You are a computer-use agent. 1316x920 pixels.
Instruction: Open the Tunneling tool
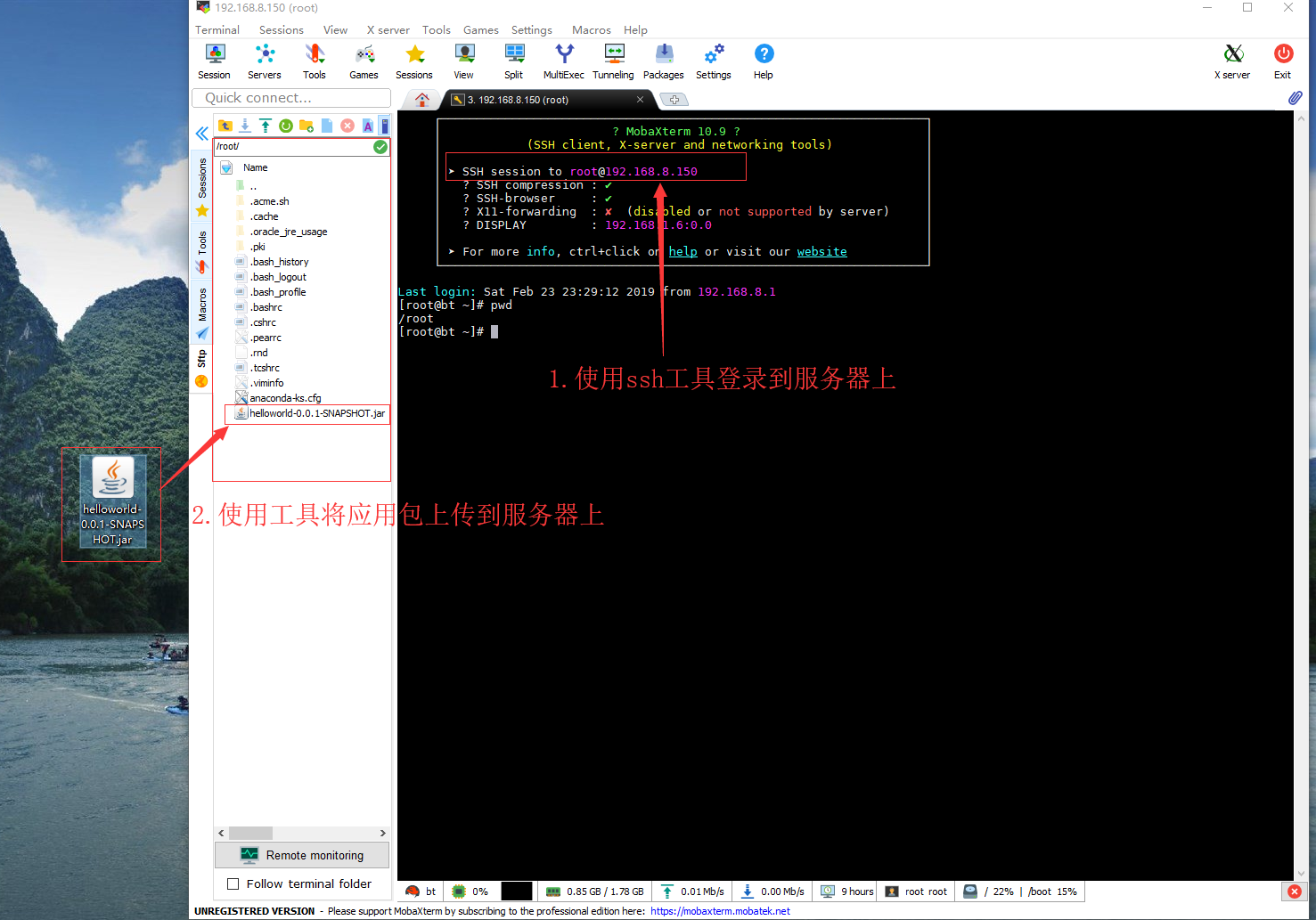[x=614, y=62]
